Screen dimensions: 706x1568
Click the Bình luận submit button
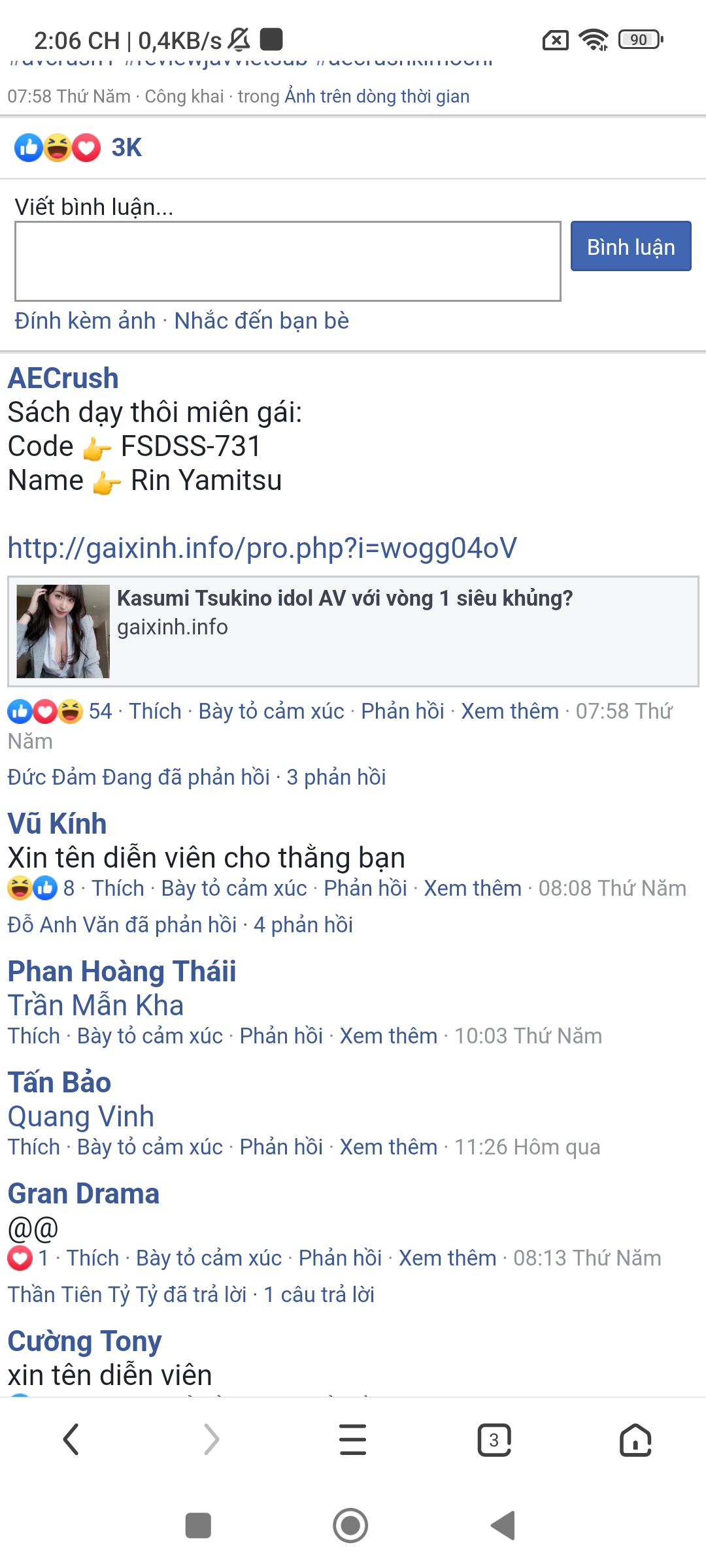click(x=631, y=246)
